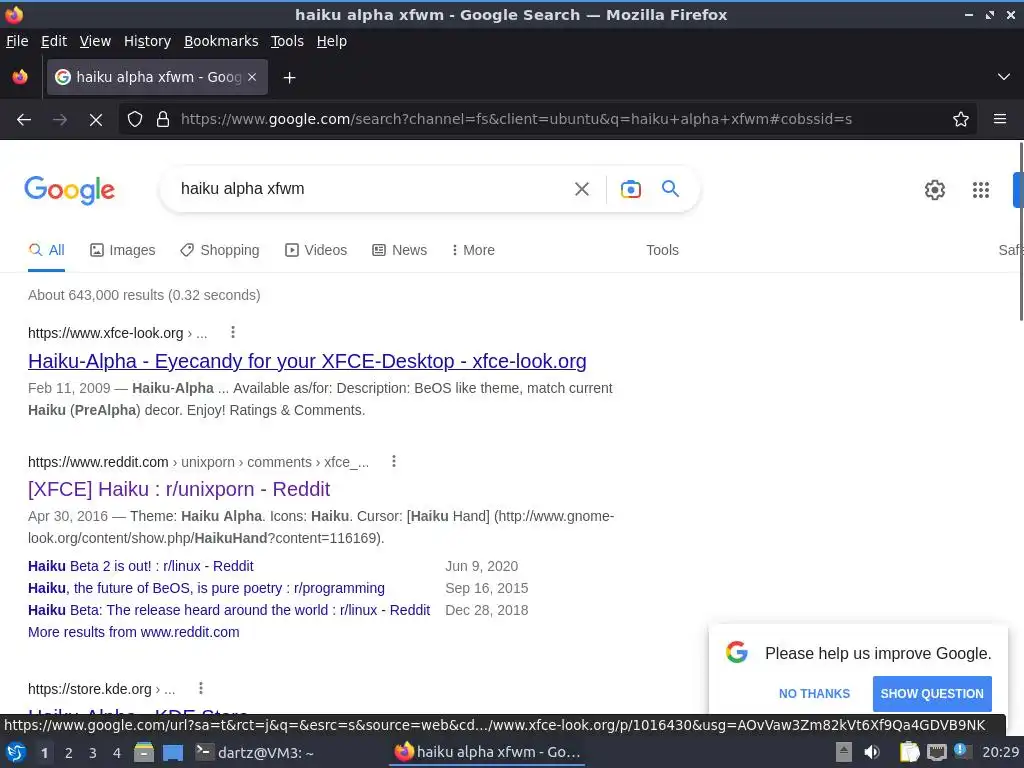Click More results from www.reddit.com
This screenshot has width=1024, height=768.
click(x=134, y=632)
